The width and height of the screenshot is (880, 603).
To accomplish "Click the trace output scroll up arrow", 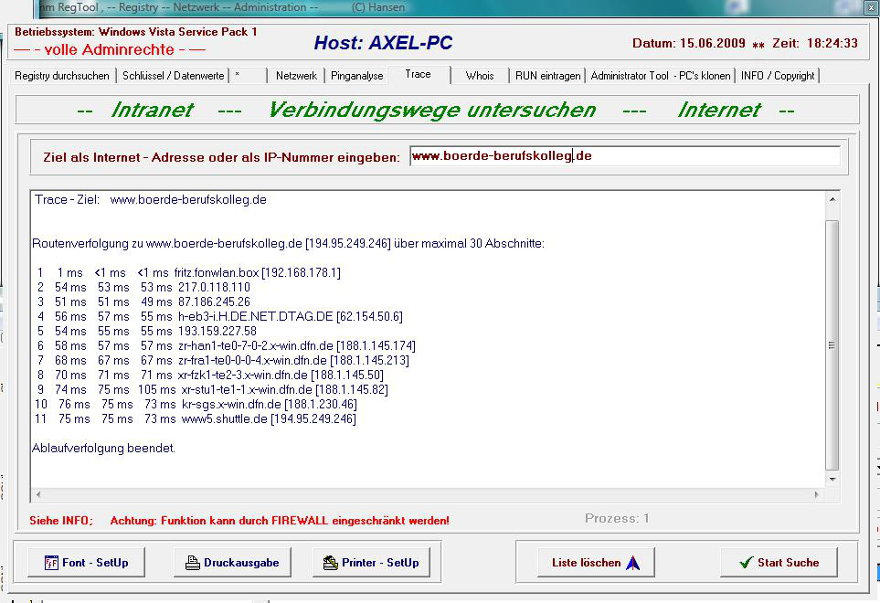I will [x=832, y=199].
